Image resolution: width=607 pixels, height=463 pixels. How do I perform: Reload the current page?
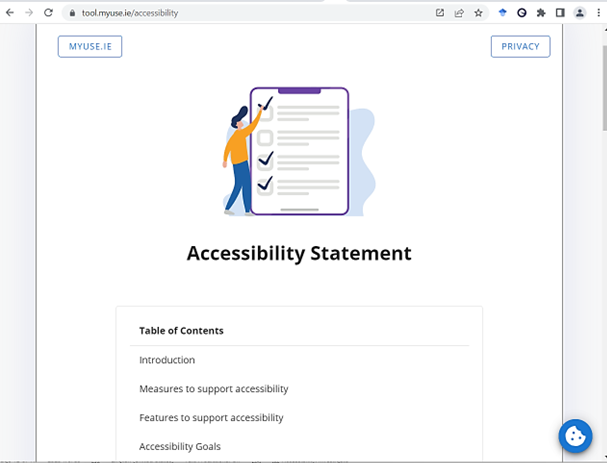pyautogui.click(x=48, y=13)
